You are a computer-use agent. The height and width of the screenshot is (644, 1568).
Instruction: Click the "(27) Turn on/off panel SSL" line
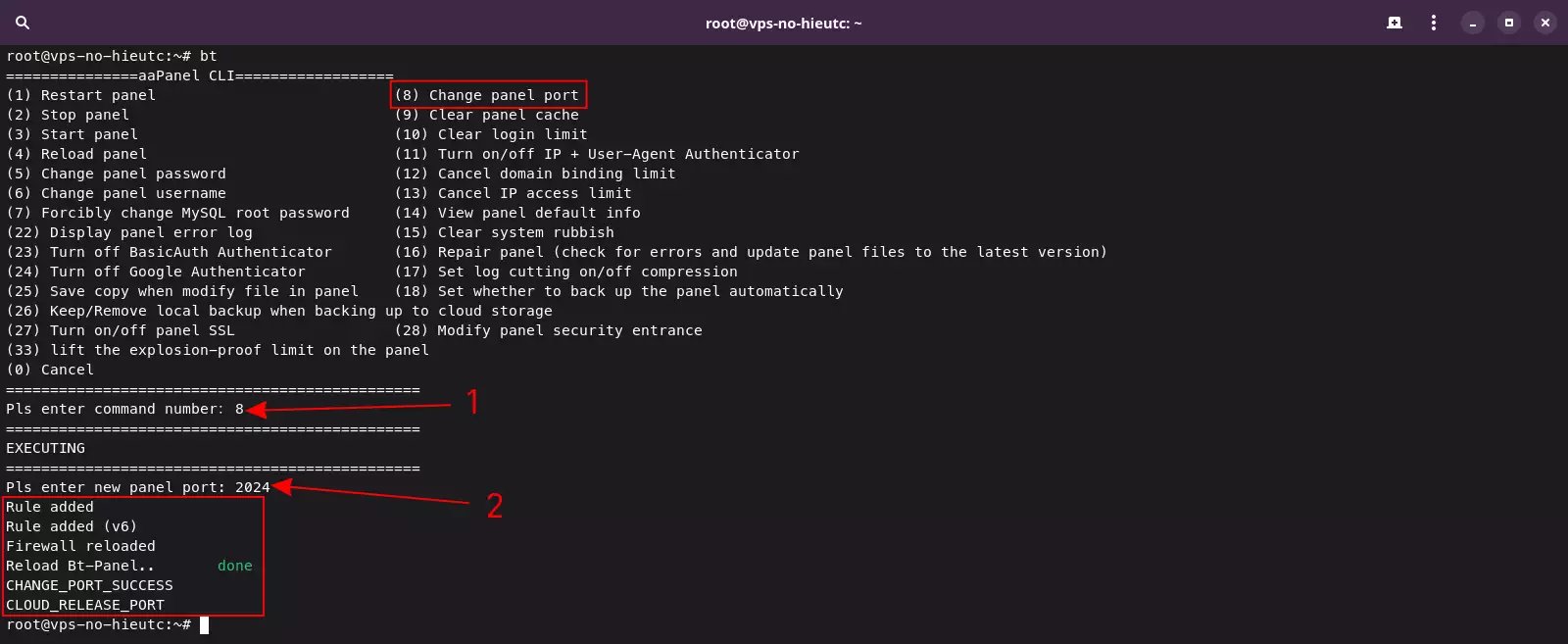tap(121, 330)
